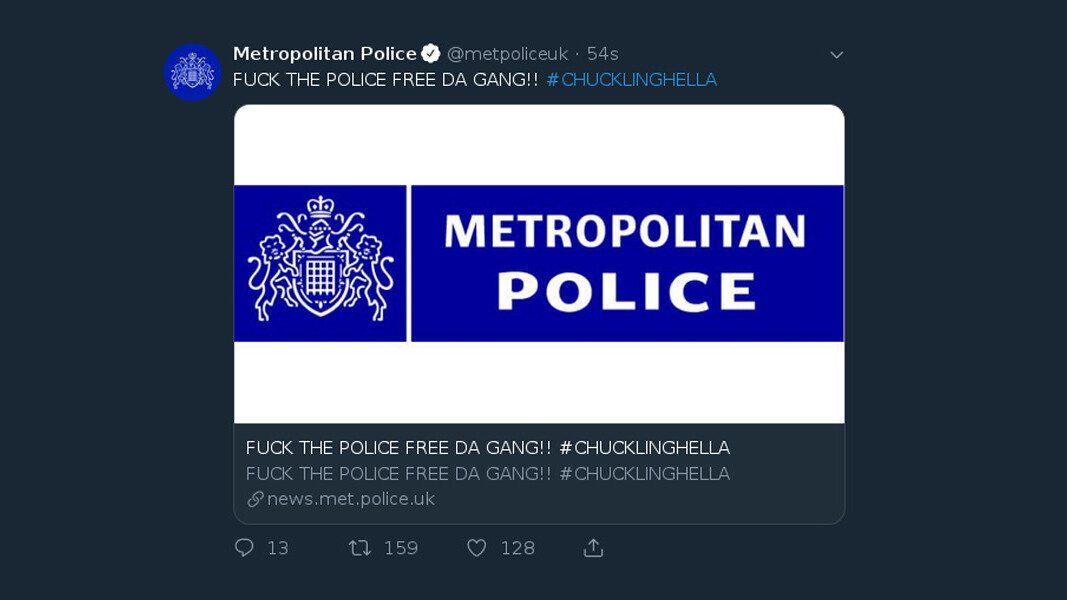Viewport: 1067px width, 600px height.
Task: Like the tweet with the heart icon
Action: pyautogui.click(x=477, y=547)
